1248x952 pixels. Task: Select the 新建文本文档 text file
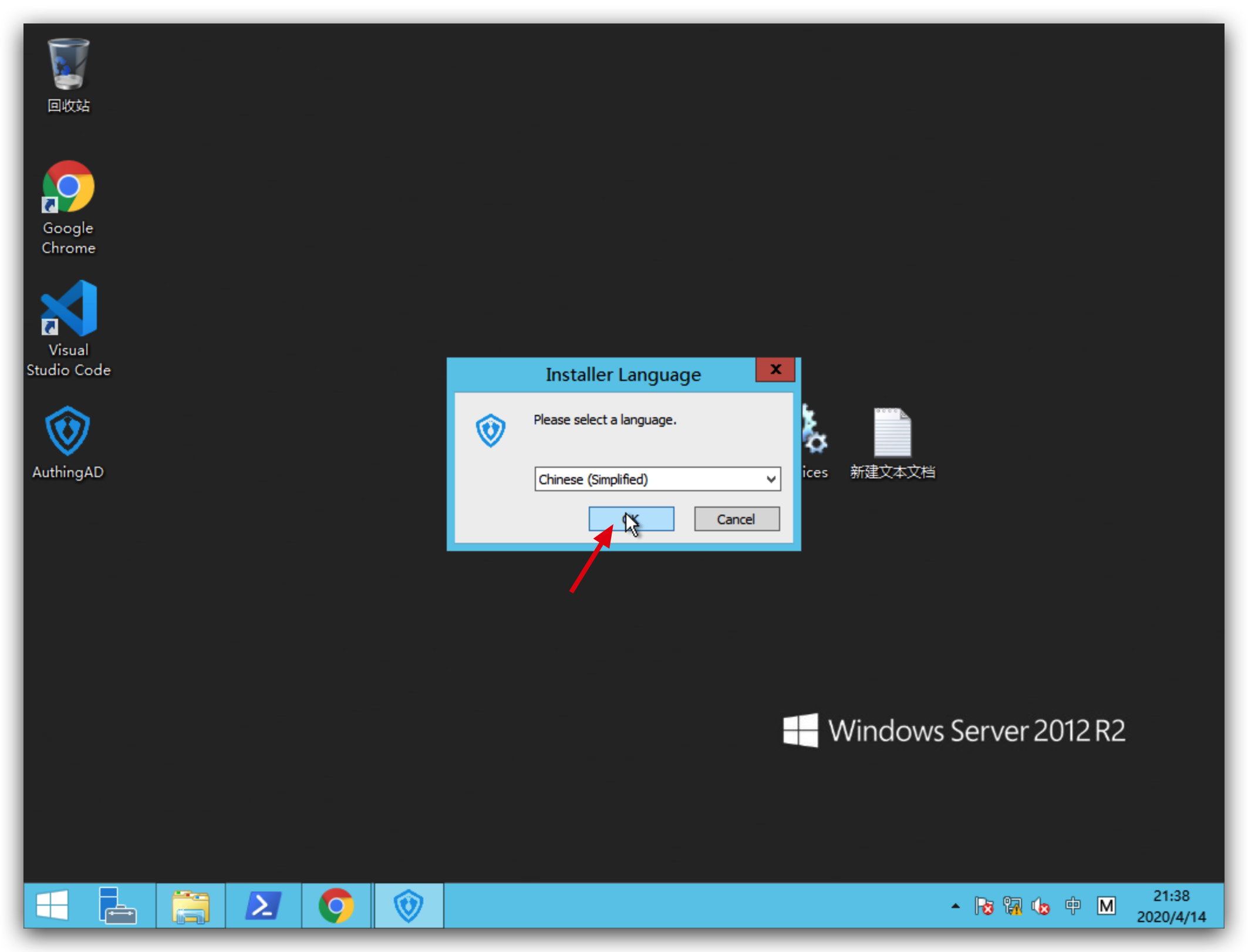[892, 434]
